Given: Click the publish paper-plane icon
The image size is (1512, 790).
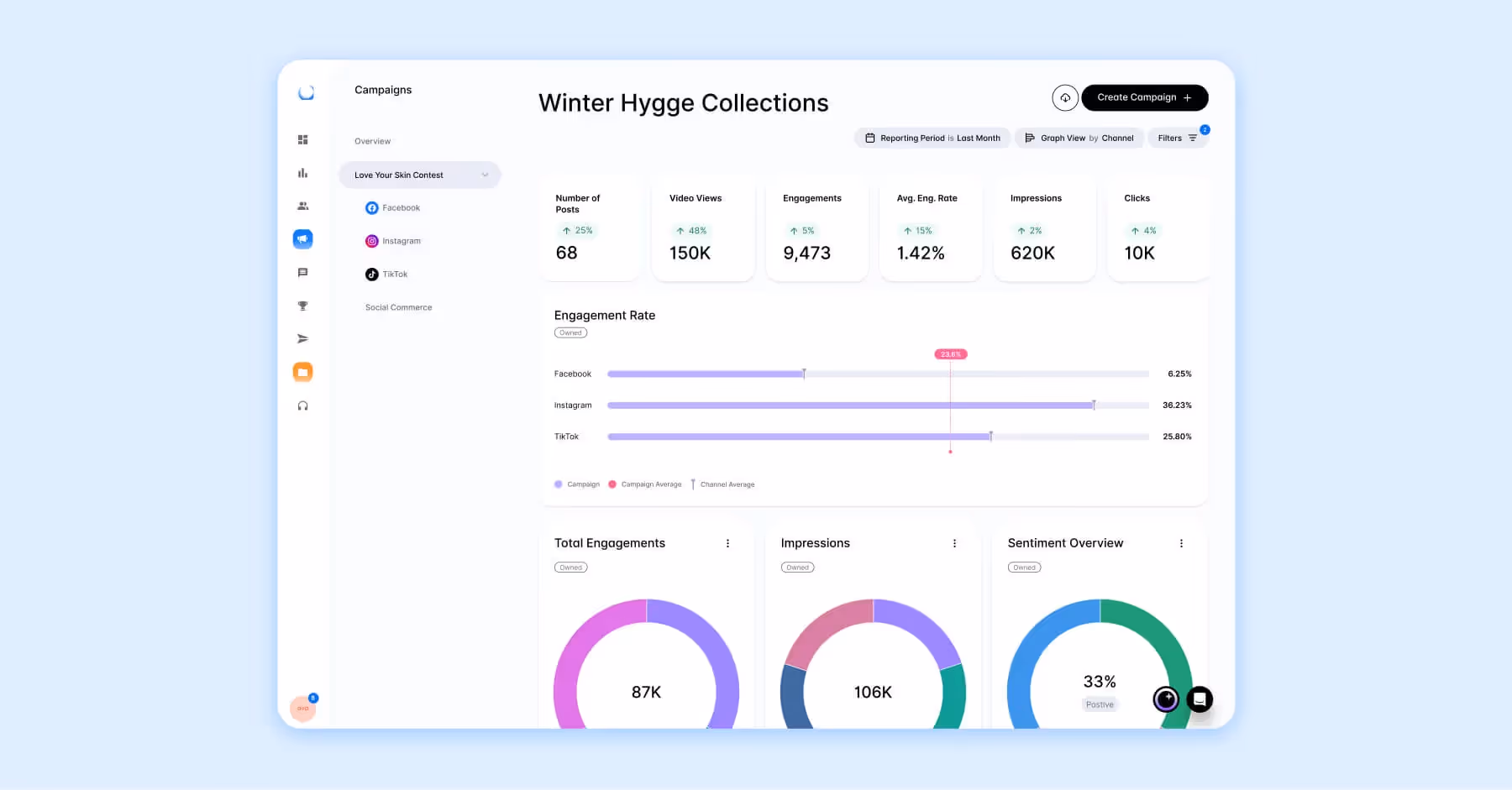Looking at the screenshot, I should [303, 338].
